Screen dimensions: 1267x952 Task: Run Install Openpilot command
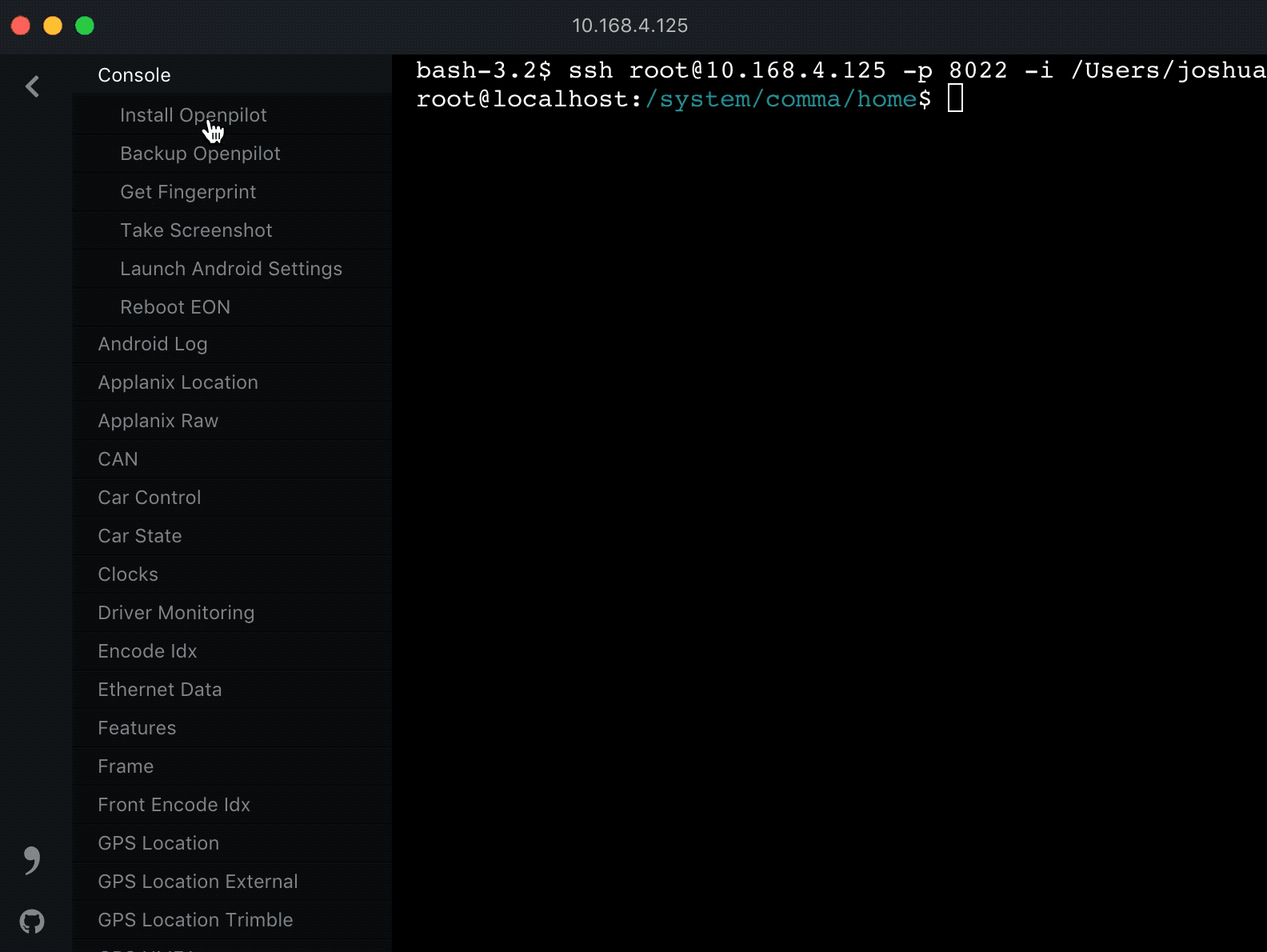pyautogui.click(x=232, y=115)
